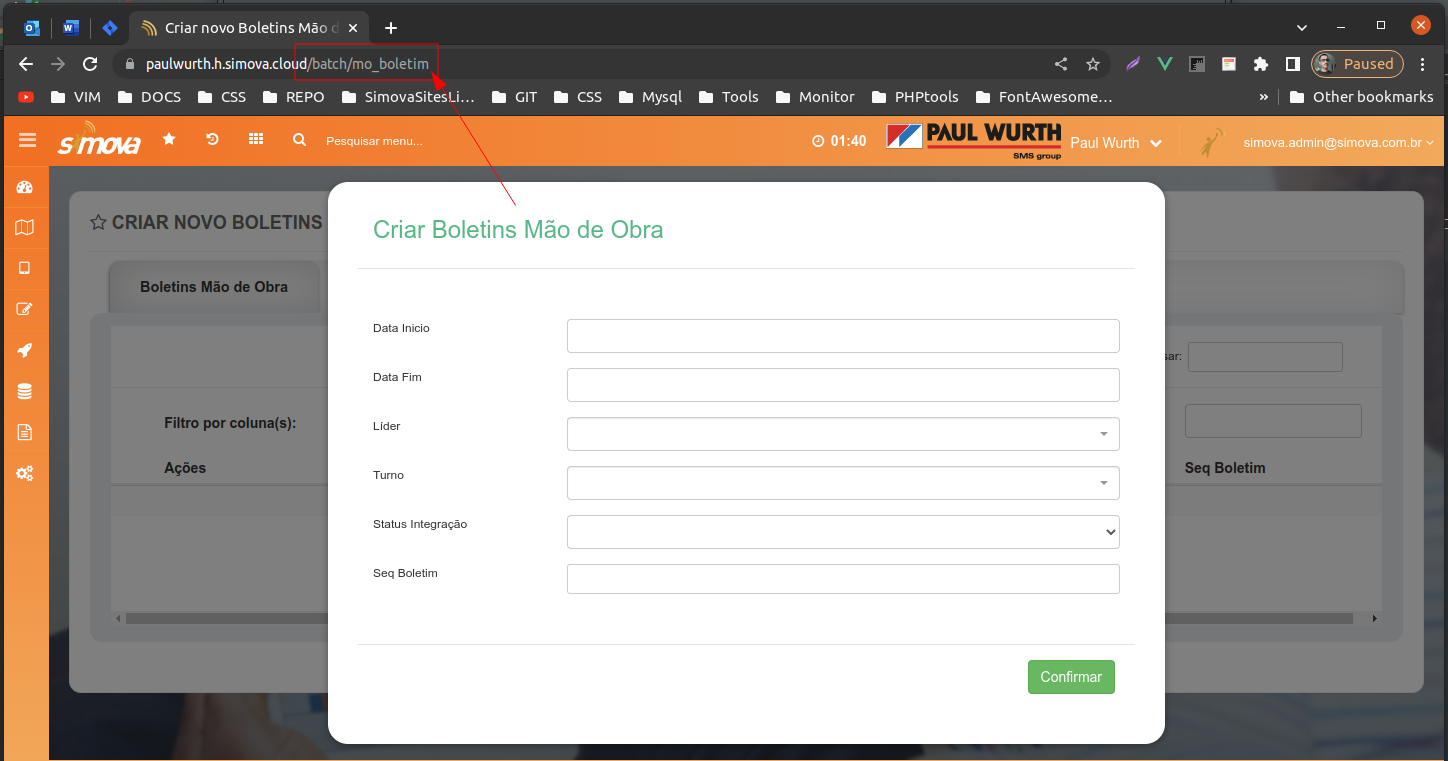Open the apps grid icon

coord(256,140)
